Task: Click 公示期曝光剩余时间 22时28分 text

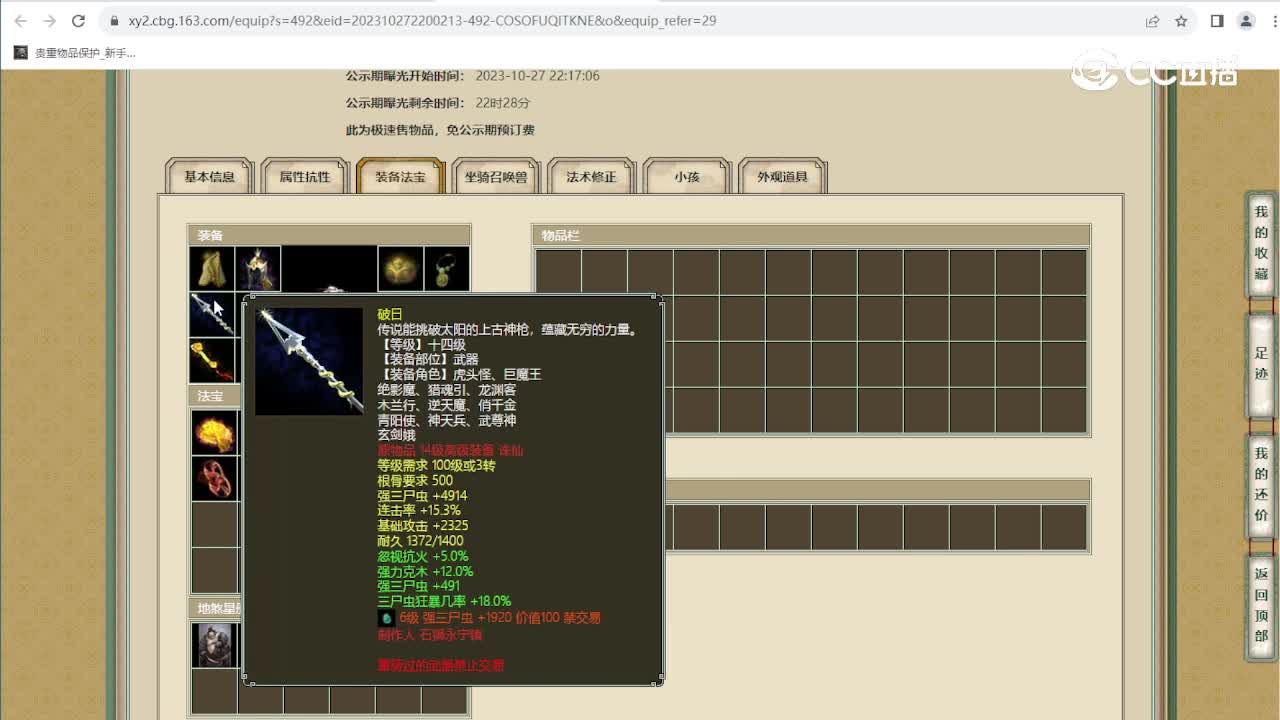Action: click(438, 103)
